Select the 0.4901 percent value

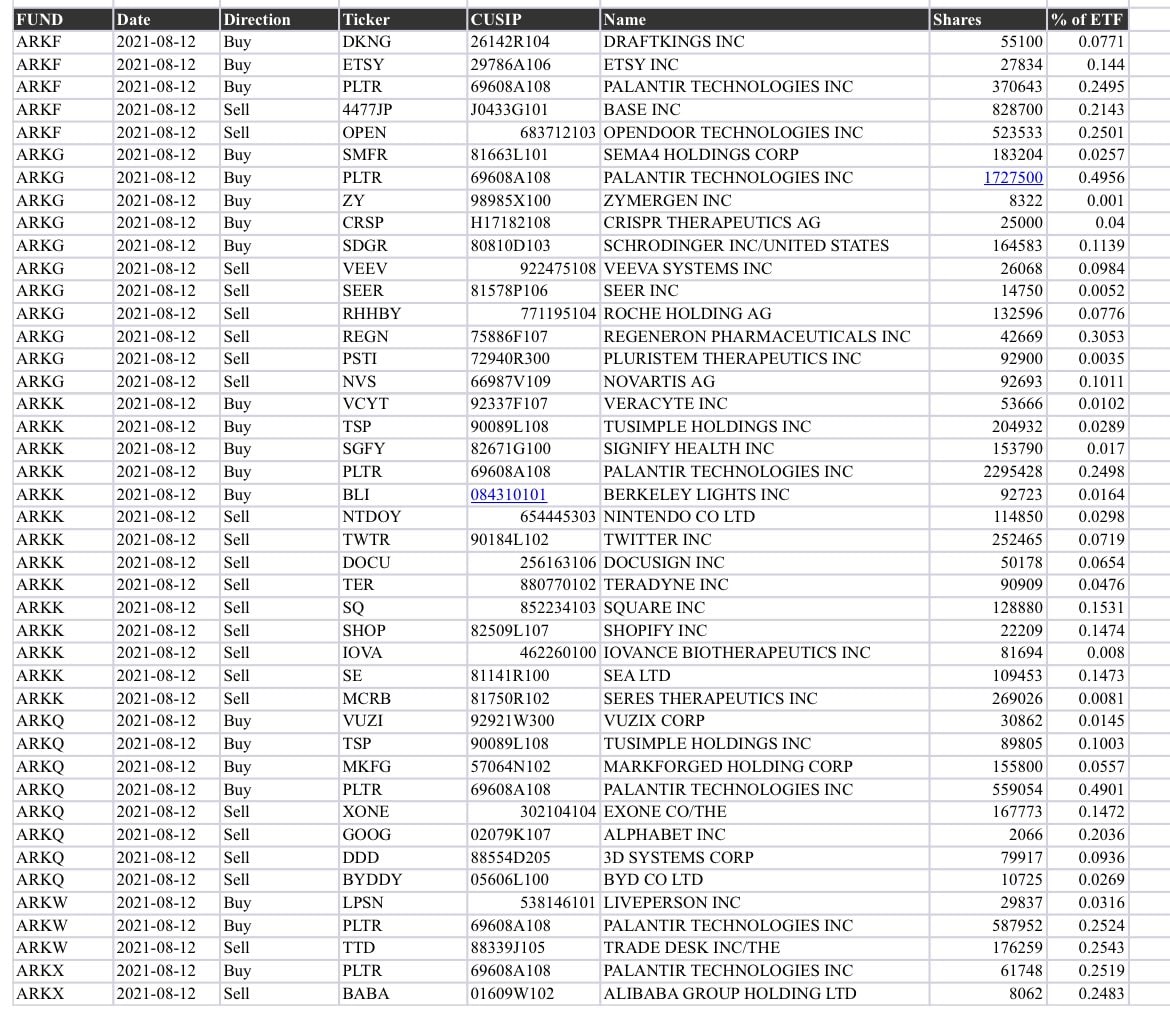[1087, 789]
